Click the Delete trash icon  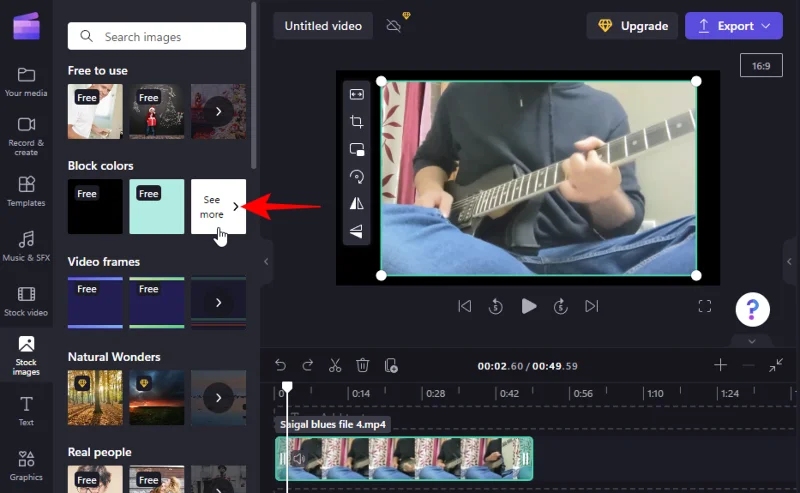point(362,365)
